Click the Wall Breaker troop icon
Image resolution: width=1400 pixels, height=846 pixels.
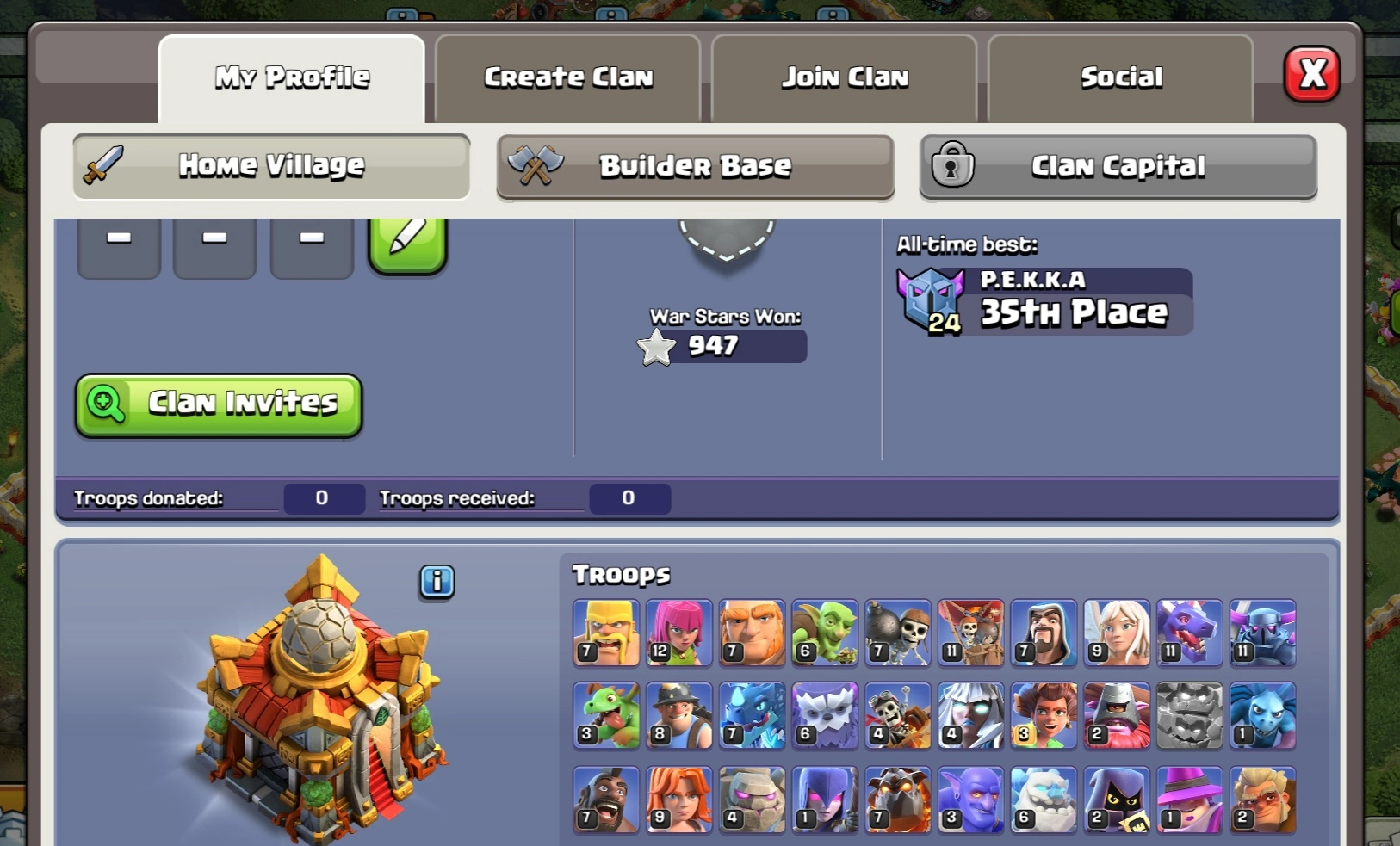[x=898, y=633]
